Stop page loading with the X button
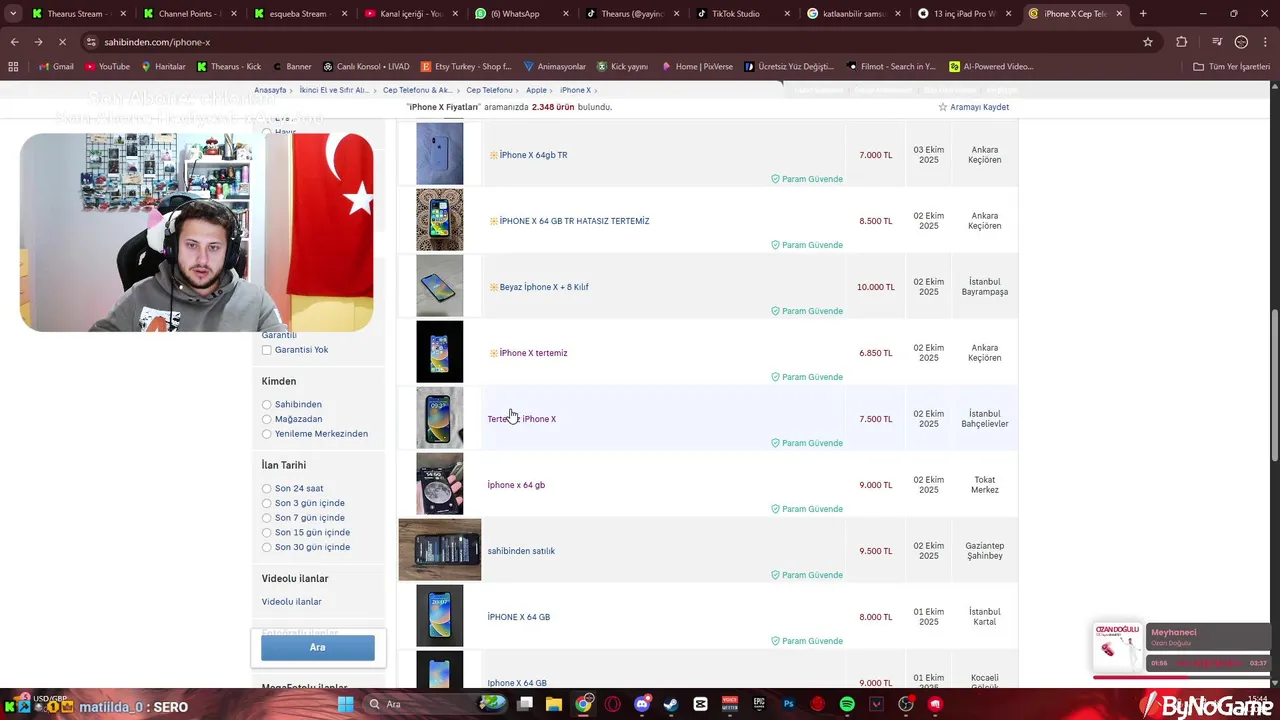This screenshot has height=720, width=1280. (x=62, y=42)
